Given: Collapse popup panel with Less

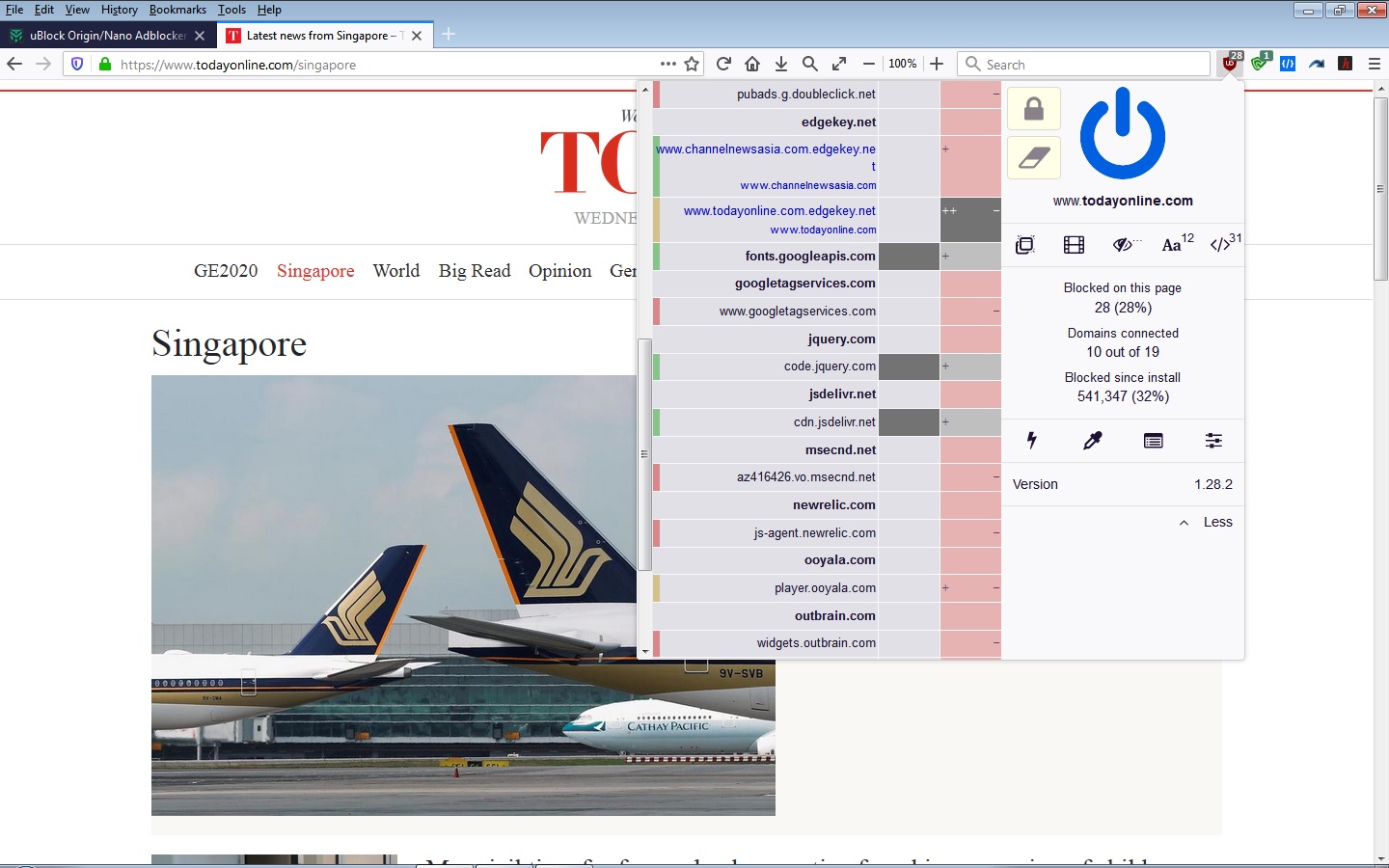Looking at the screenshot, I should [x=1206, y=522].
